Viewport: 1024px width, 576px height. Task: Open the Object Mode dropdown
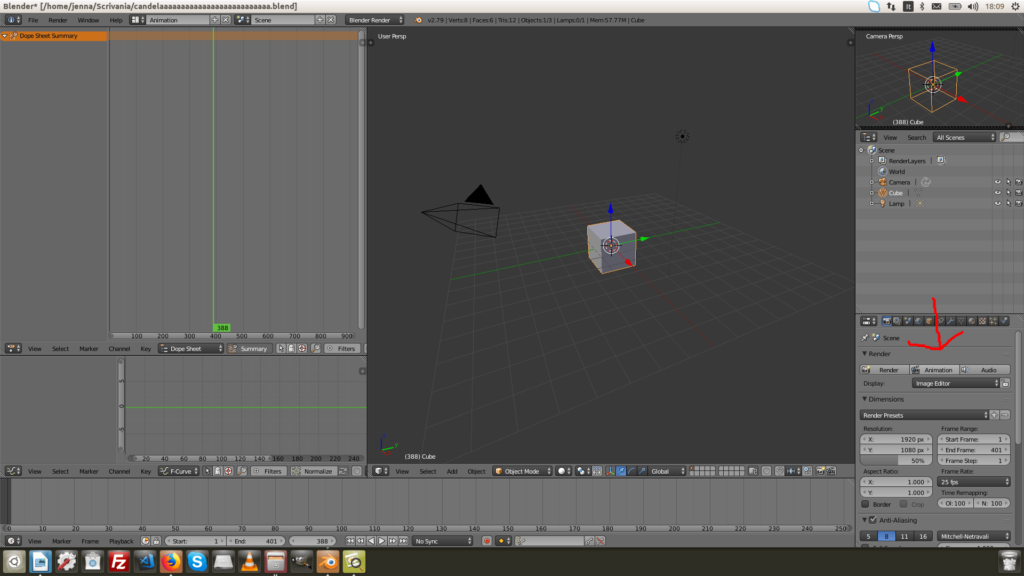(x=523, y=471)
